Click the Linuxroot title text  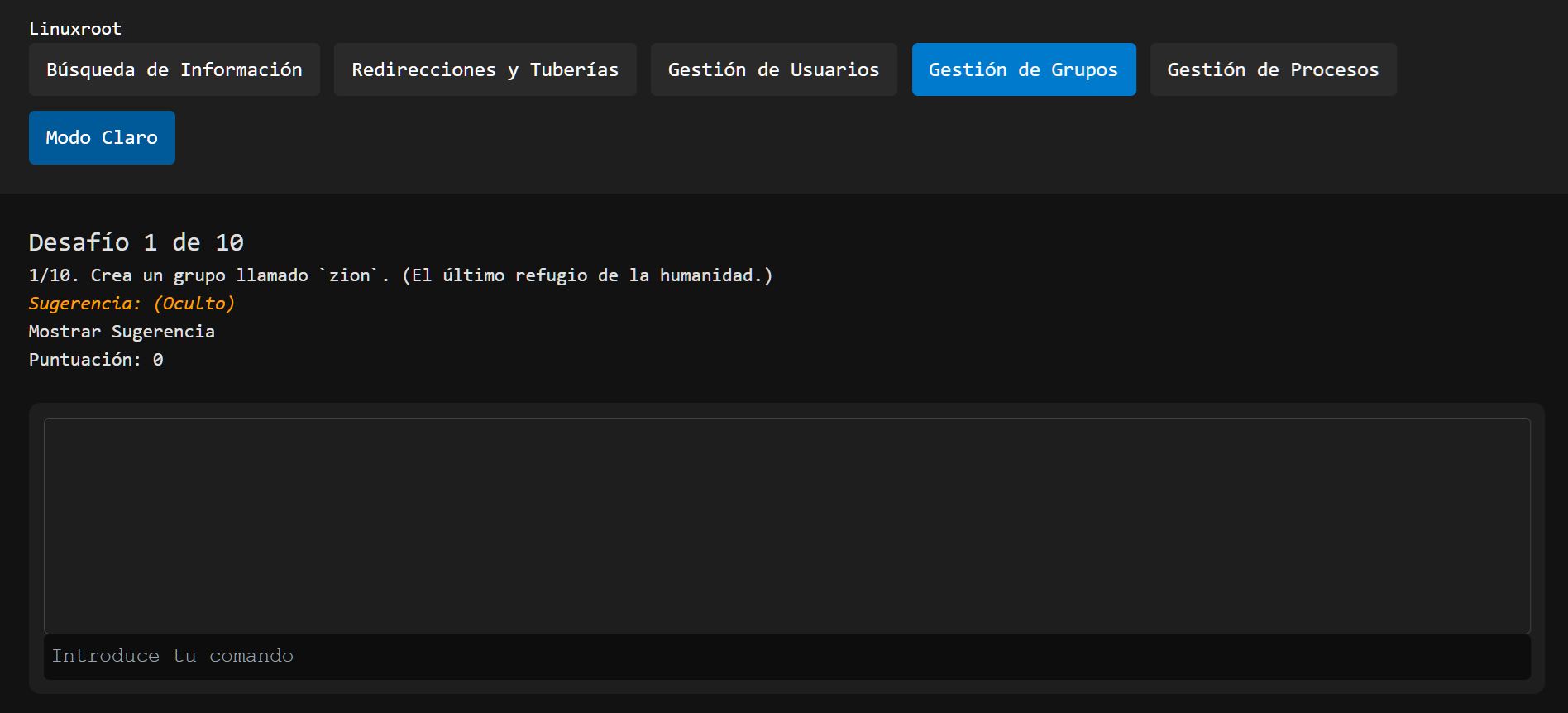coord(75,29)
